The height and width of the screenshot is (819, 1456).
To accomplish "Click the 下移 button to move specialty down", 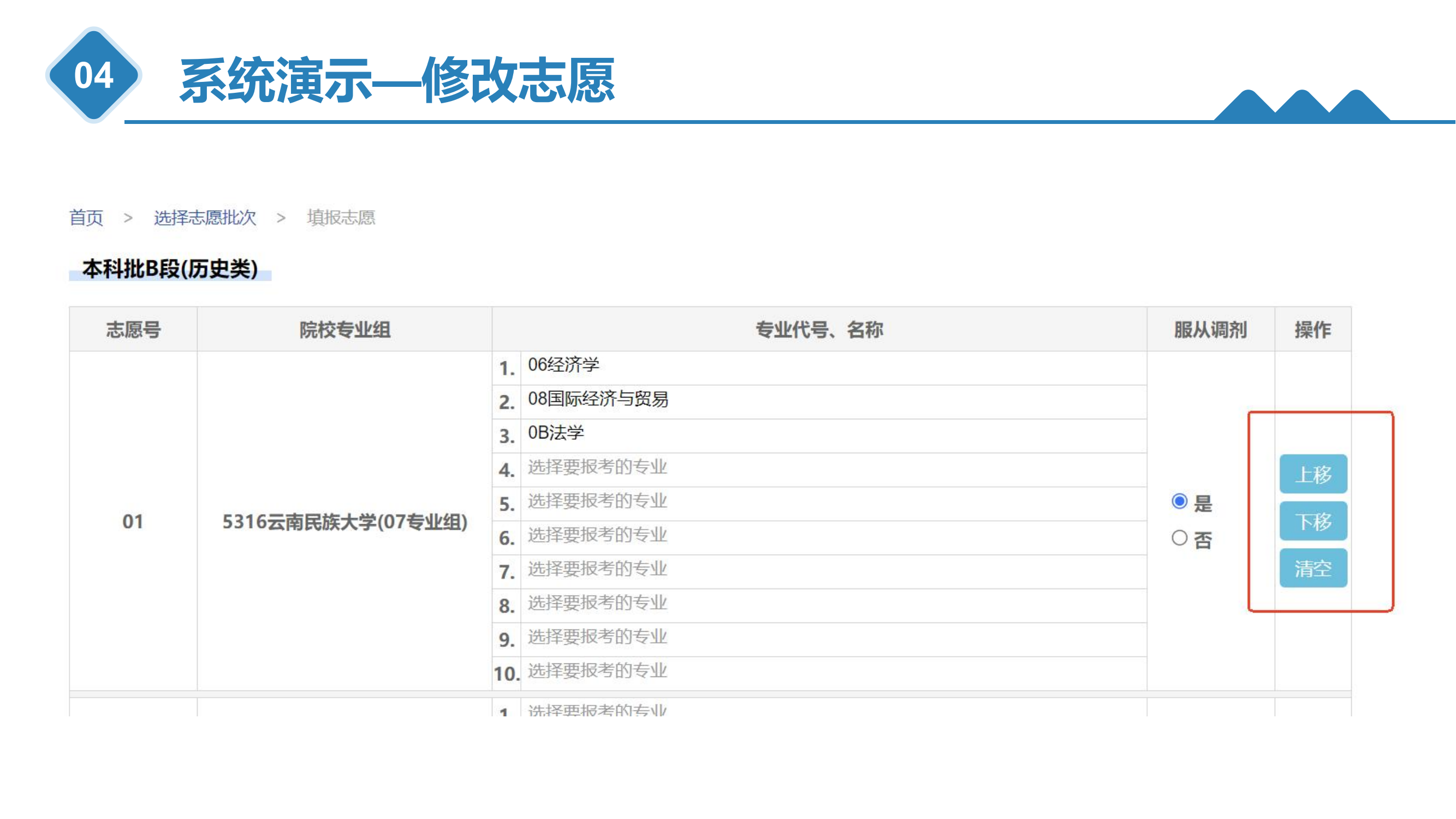I will click(x=1314, y=520).
